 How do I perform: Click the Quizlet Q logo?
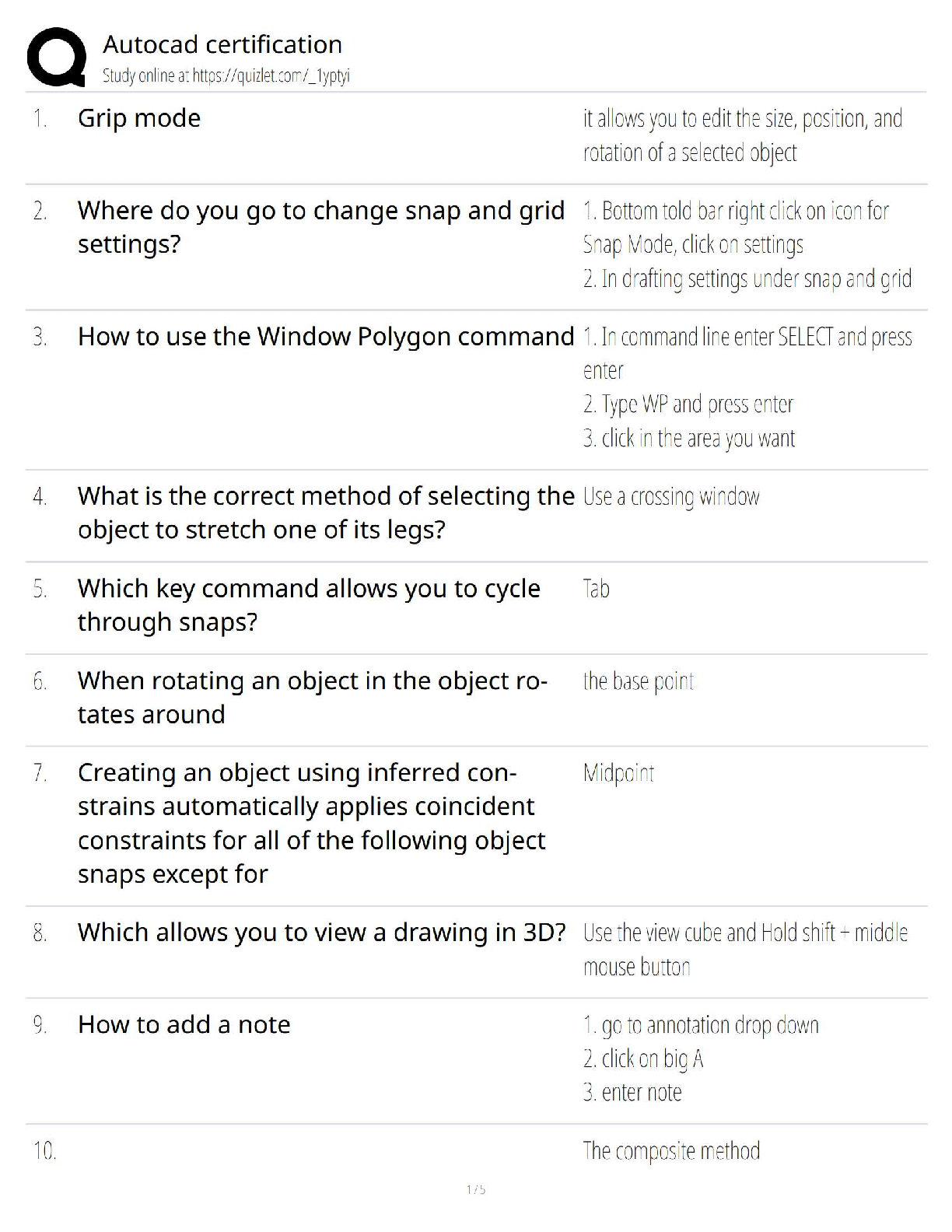(56, 57)
